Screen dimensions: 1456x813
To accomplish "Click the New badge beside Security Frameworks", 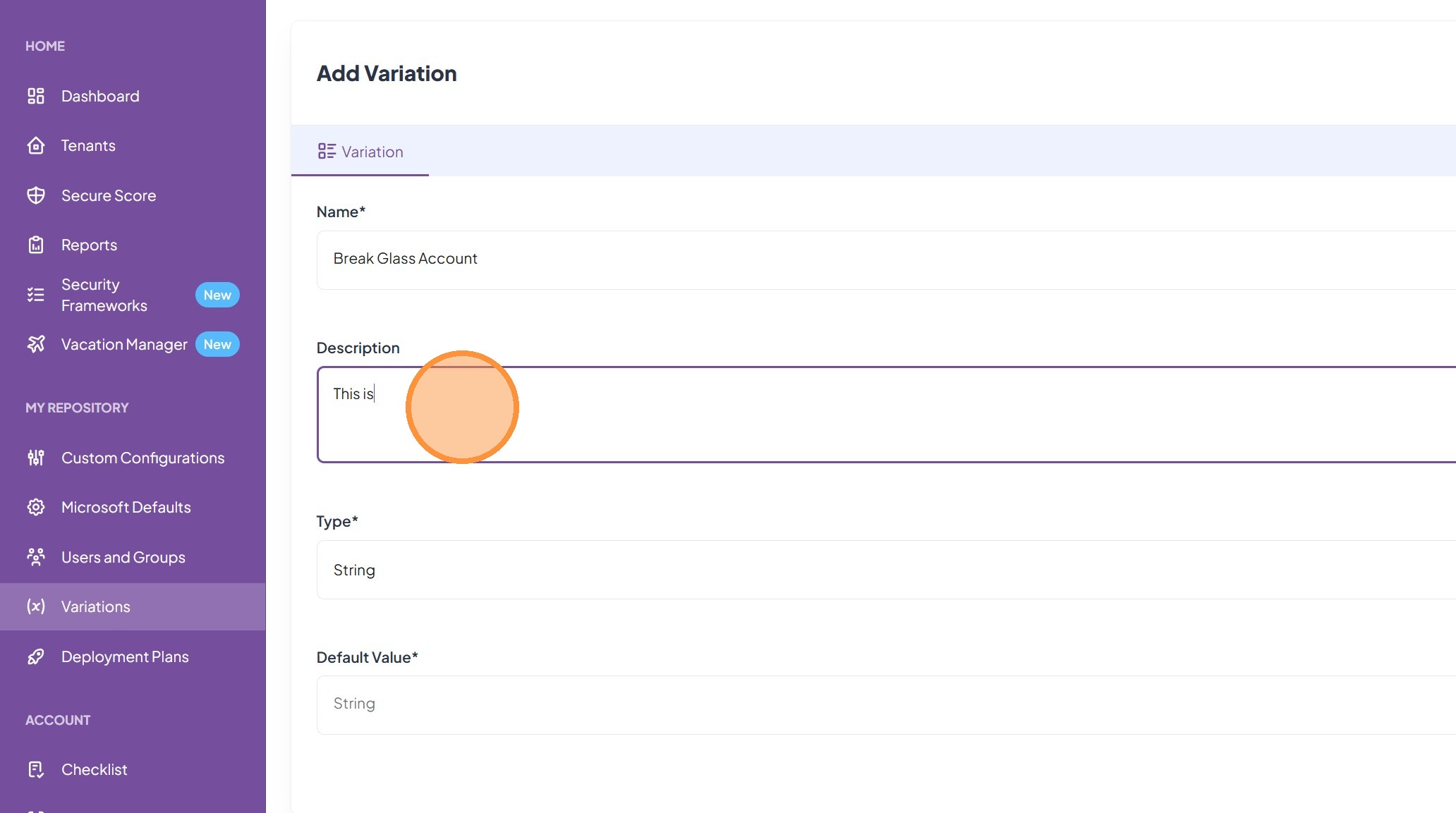I will coord(217,295).
